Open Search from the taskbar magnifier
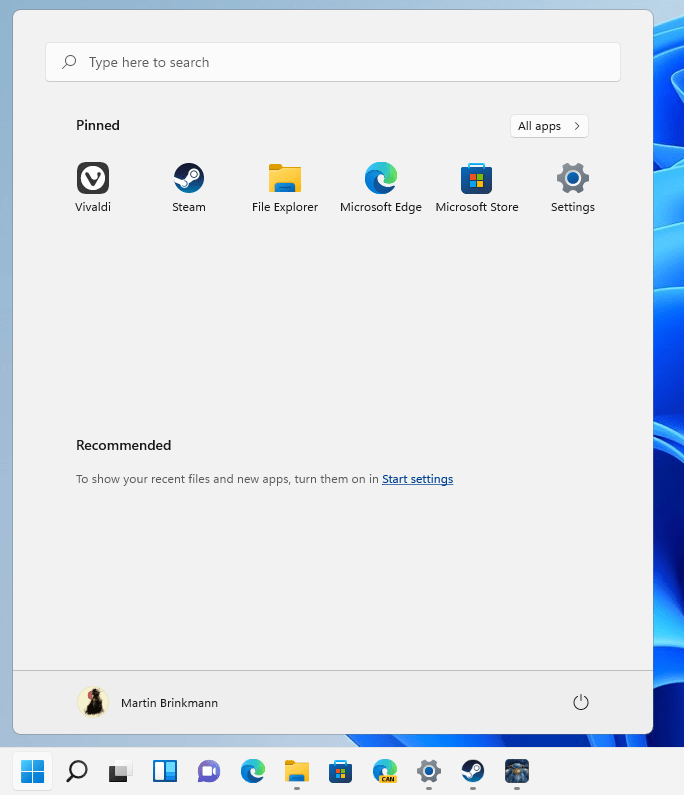The height and width of the screenshot is (795, 684). click(x=77, y=772)
